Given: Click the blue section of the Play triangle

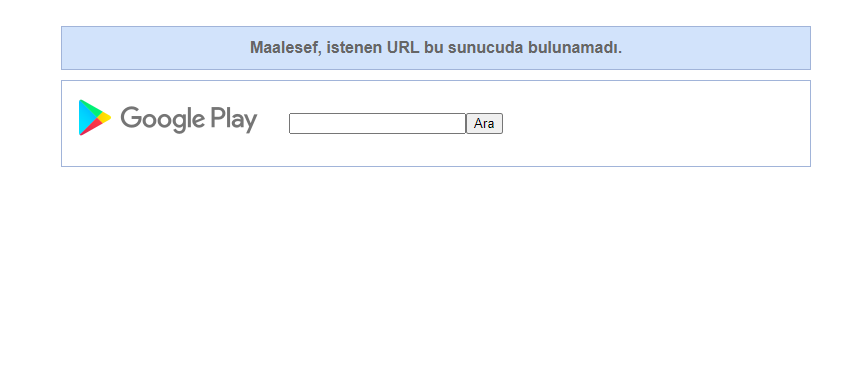Looking at the screenshot, I should click(x=84, y=117).
